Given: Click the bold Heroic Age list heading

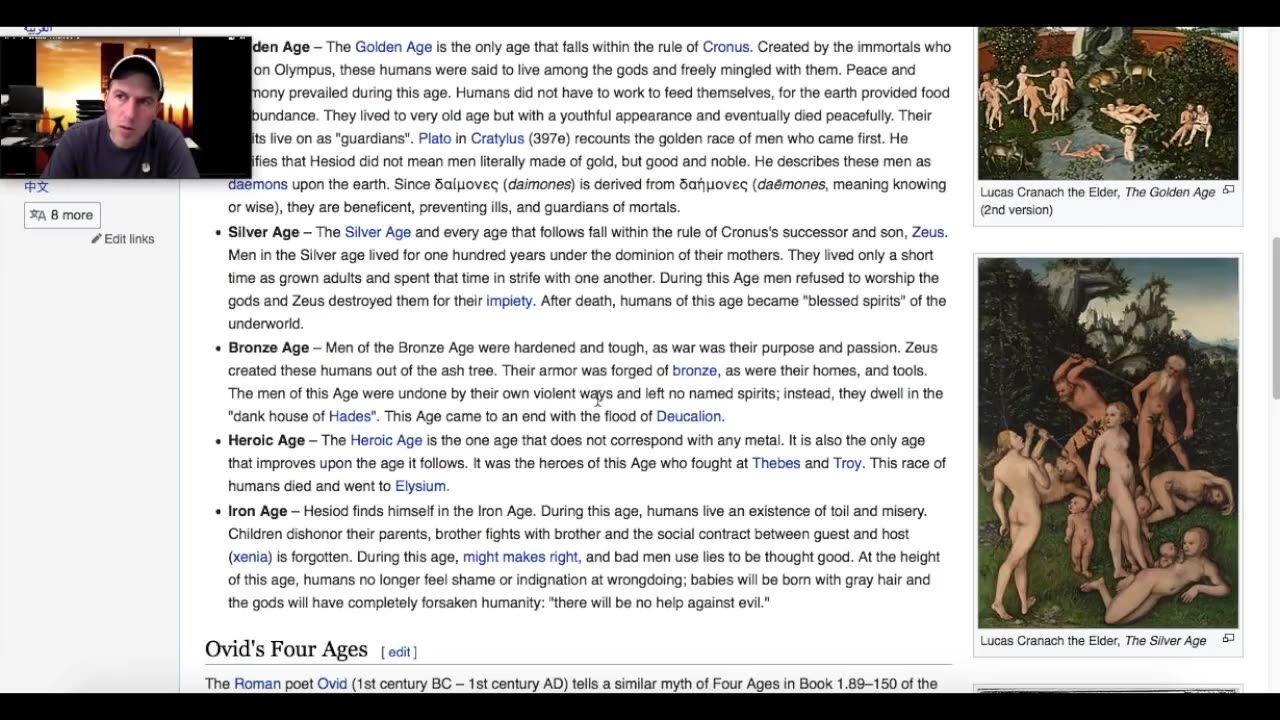Looking at the screenshot, I should coord(266,441).
